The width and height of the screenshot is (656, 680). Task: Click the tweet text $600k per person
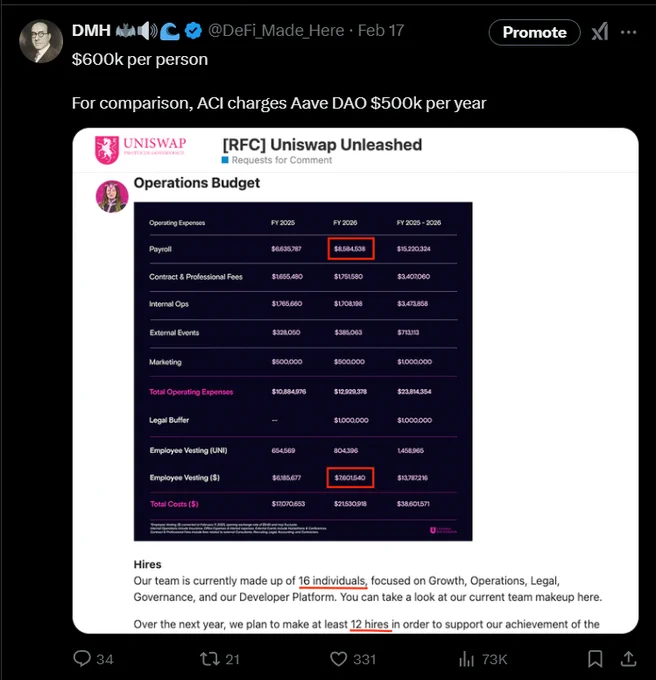click(140, 59)
